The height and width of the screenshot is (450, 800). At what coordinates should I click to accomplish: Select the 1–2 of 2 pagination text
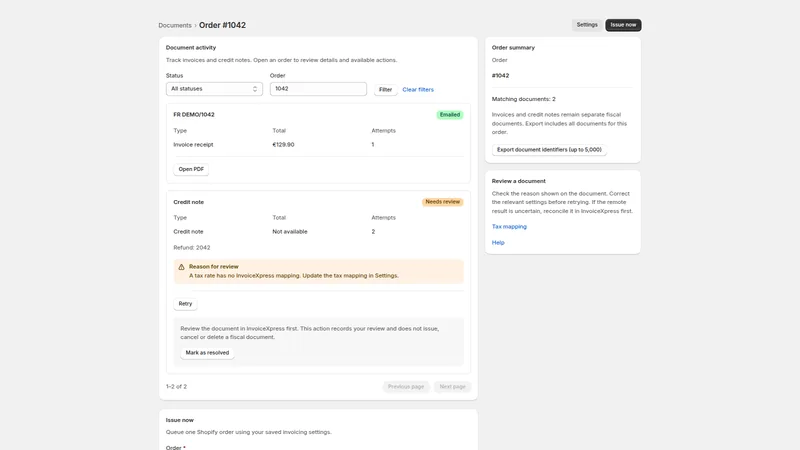(177, 387)
